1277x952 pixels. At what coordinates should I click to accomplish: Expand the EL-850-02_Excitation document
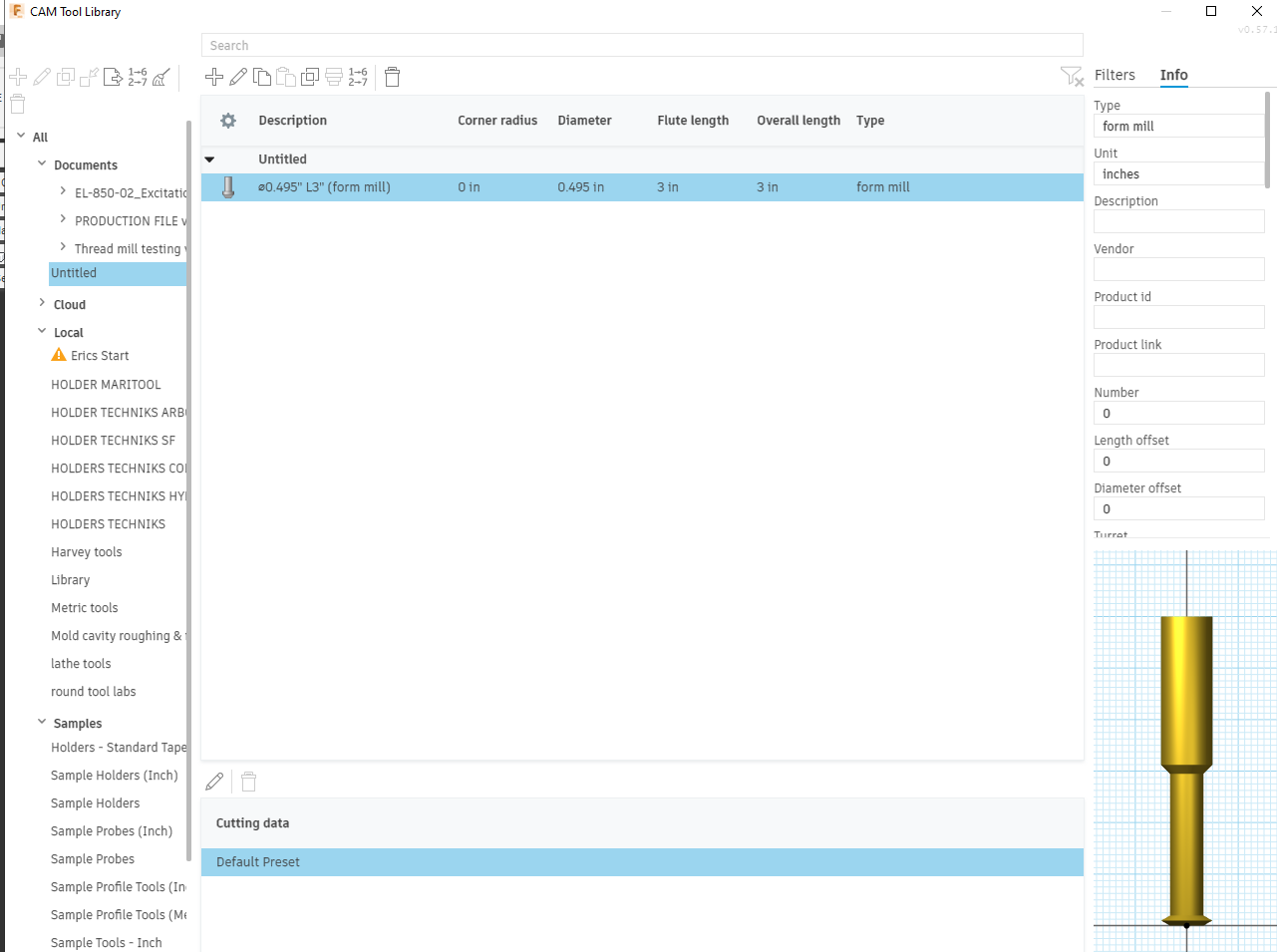pyautogui.click(x=63, y=191)
